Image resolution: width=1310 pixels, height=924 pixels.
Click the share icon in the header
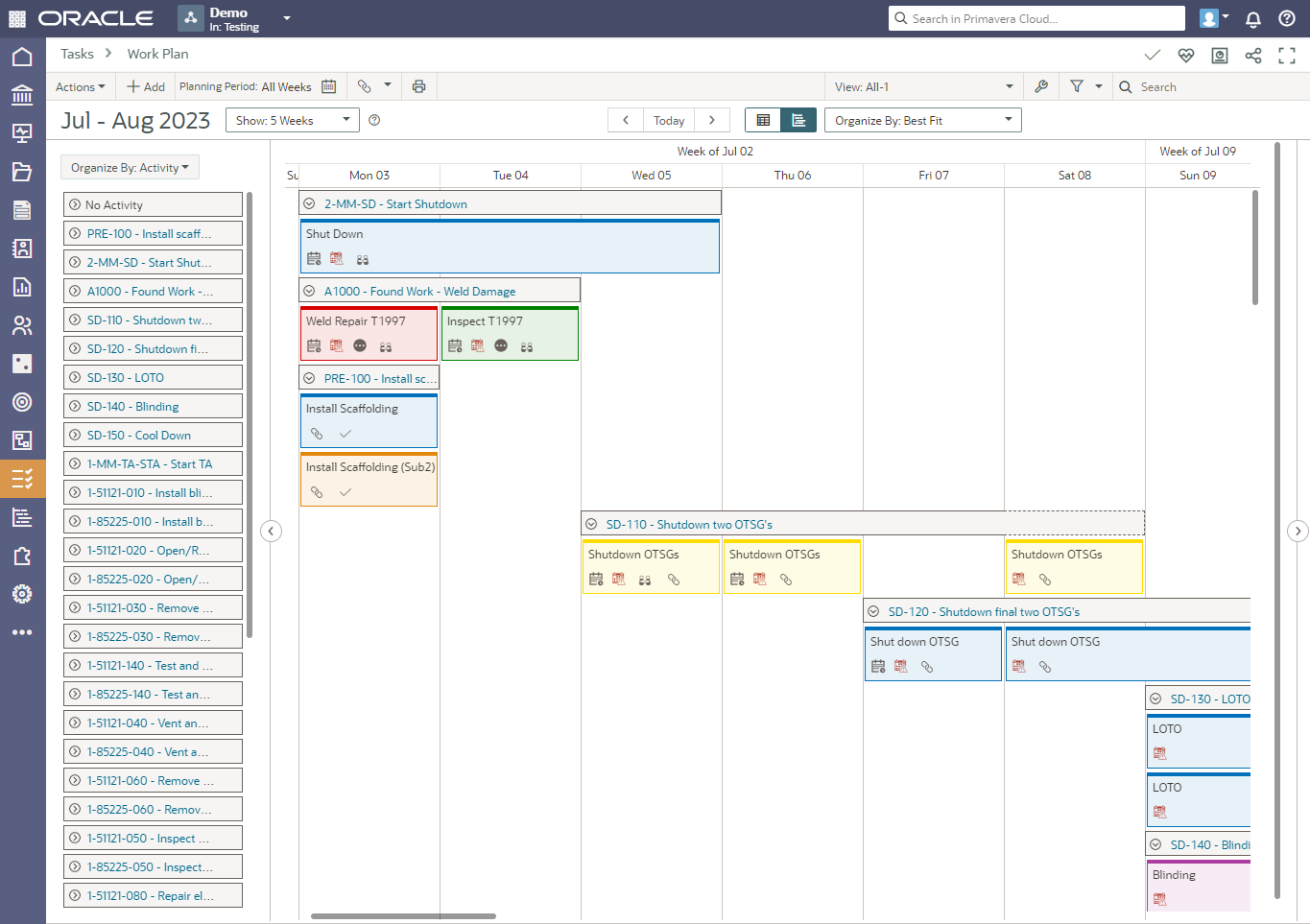tap(1253, 56)
